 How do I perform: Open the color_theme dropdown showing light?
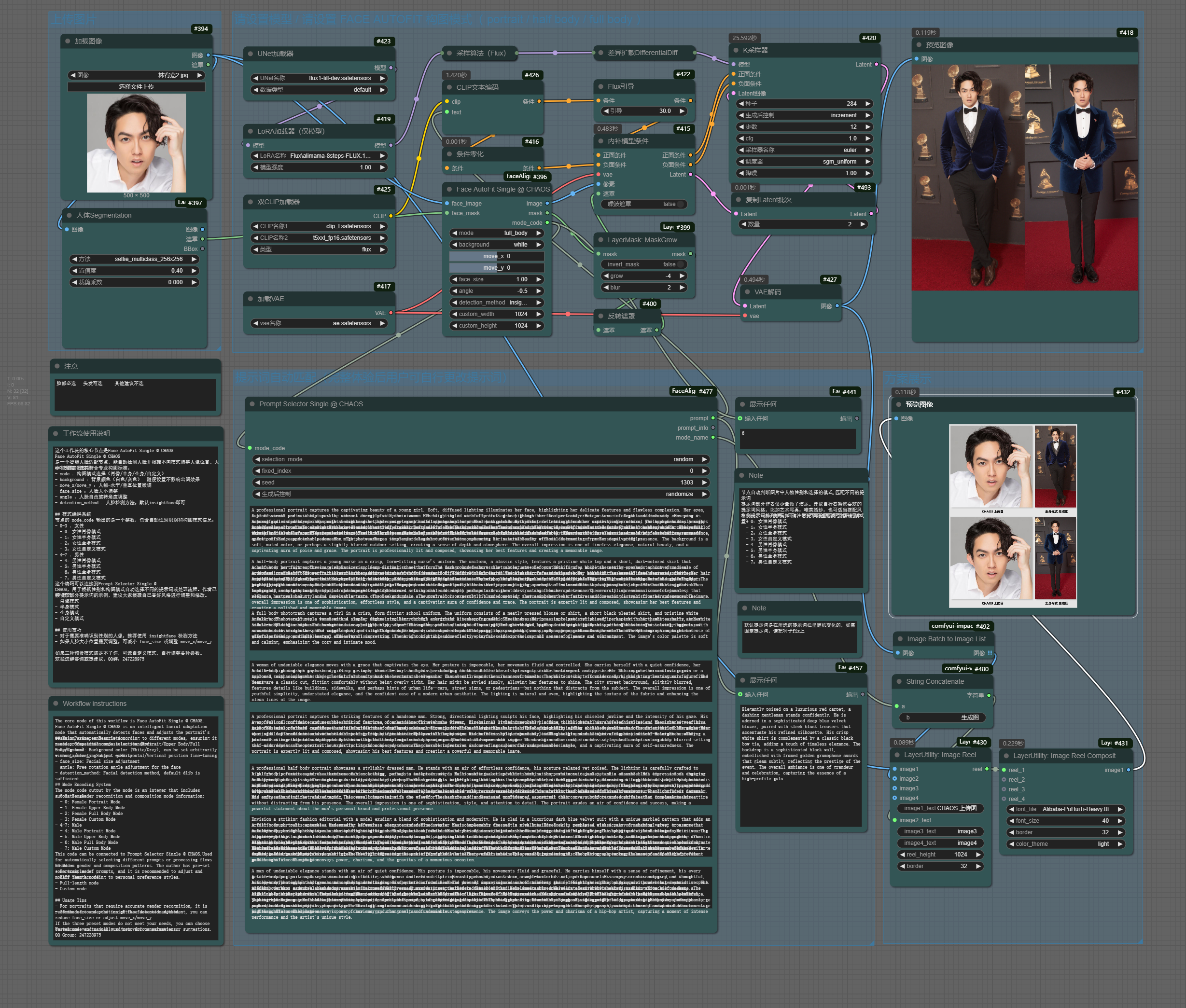click(1065, 844)
